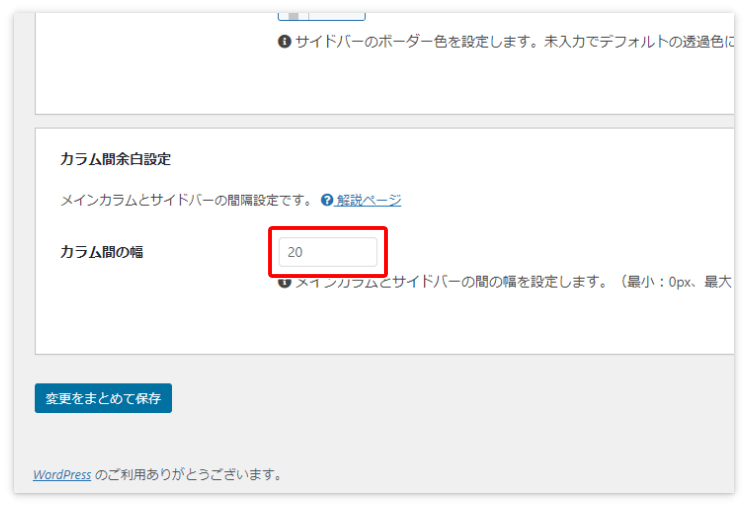Click the メインカラムとサイドバーの間隔設定です text
This screenshot has height=508, width=748.
click(187, 200)
